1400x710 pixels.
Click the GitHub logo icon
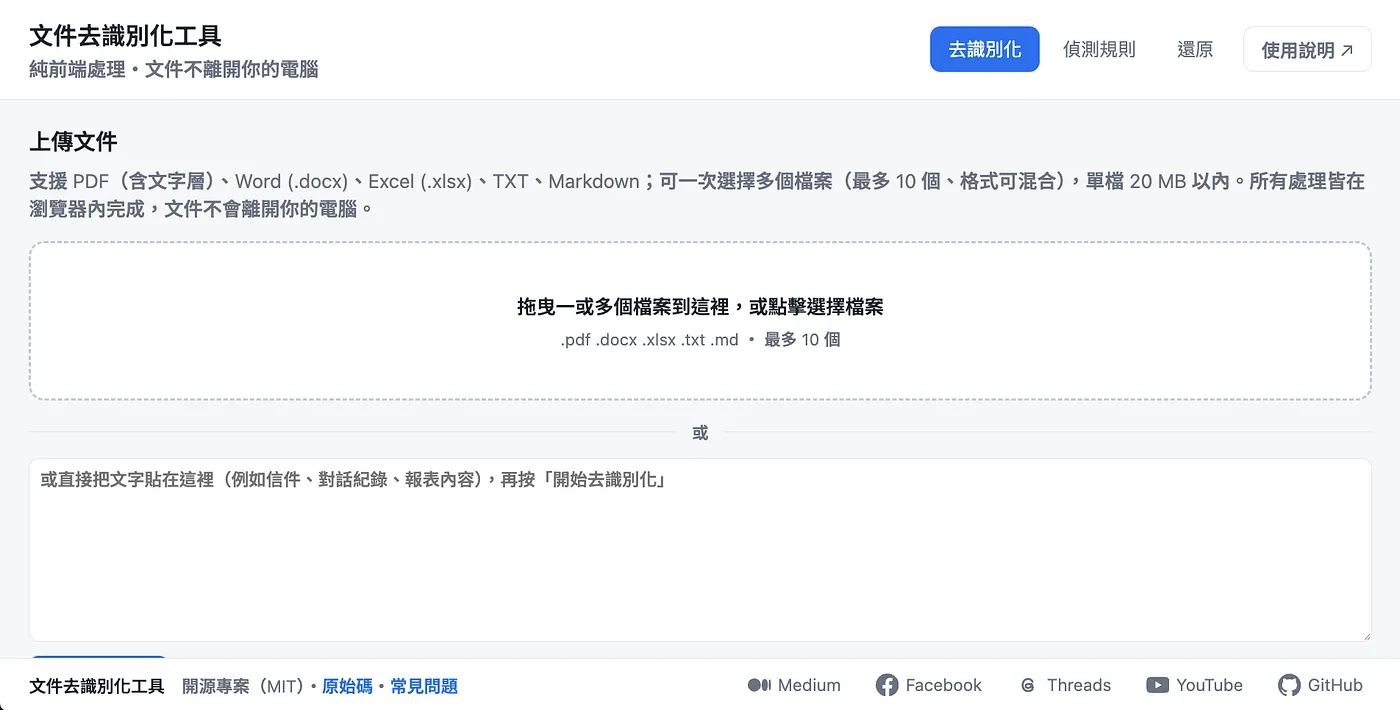coord(1290,685)
